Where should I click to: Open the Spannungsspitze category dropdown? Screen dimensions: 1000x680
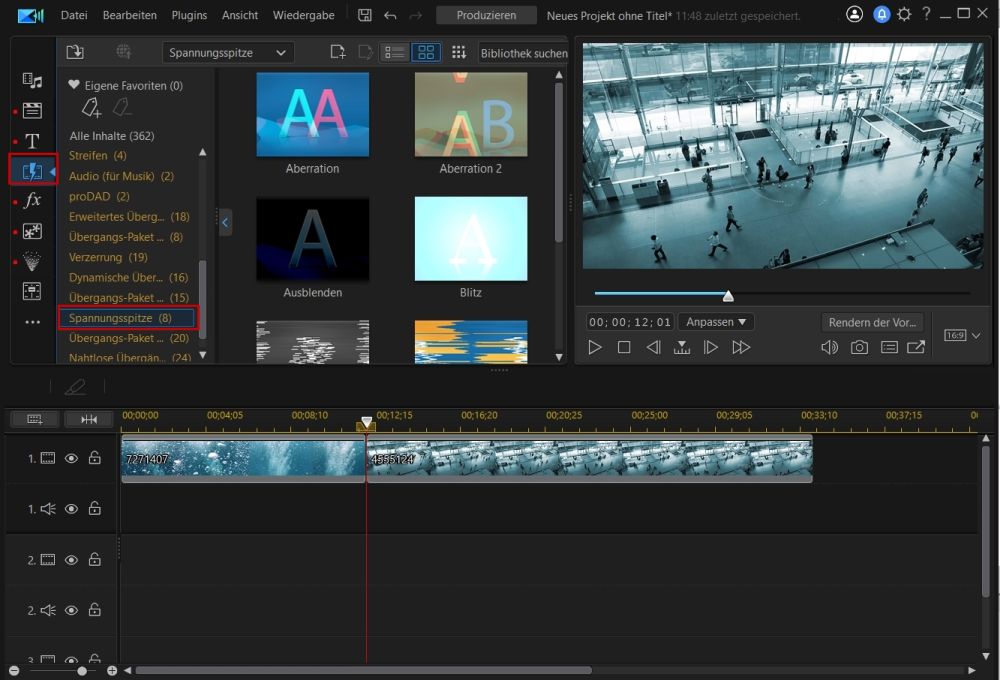(228, 52)
